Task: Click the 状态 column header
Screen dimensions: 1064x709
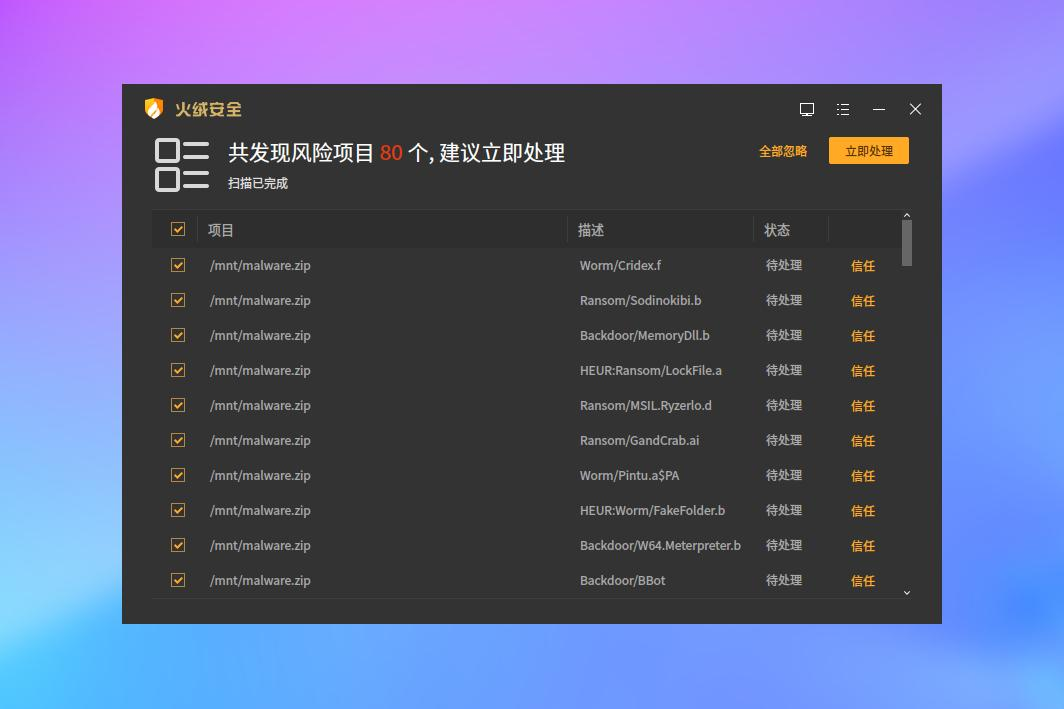Action: point(777,230)
